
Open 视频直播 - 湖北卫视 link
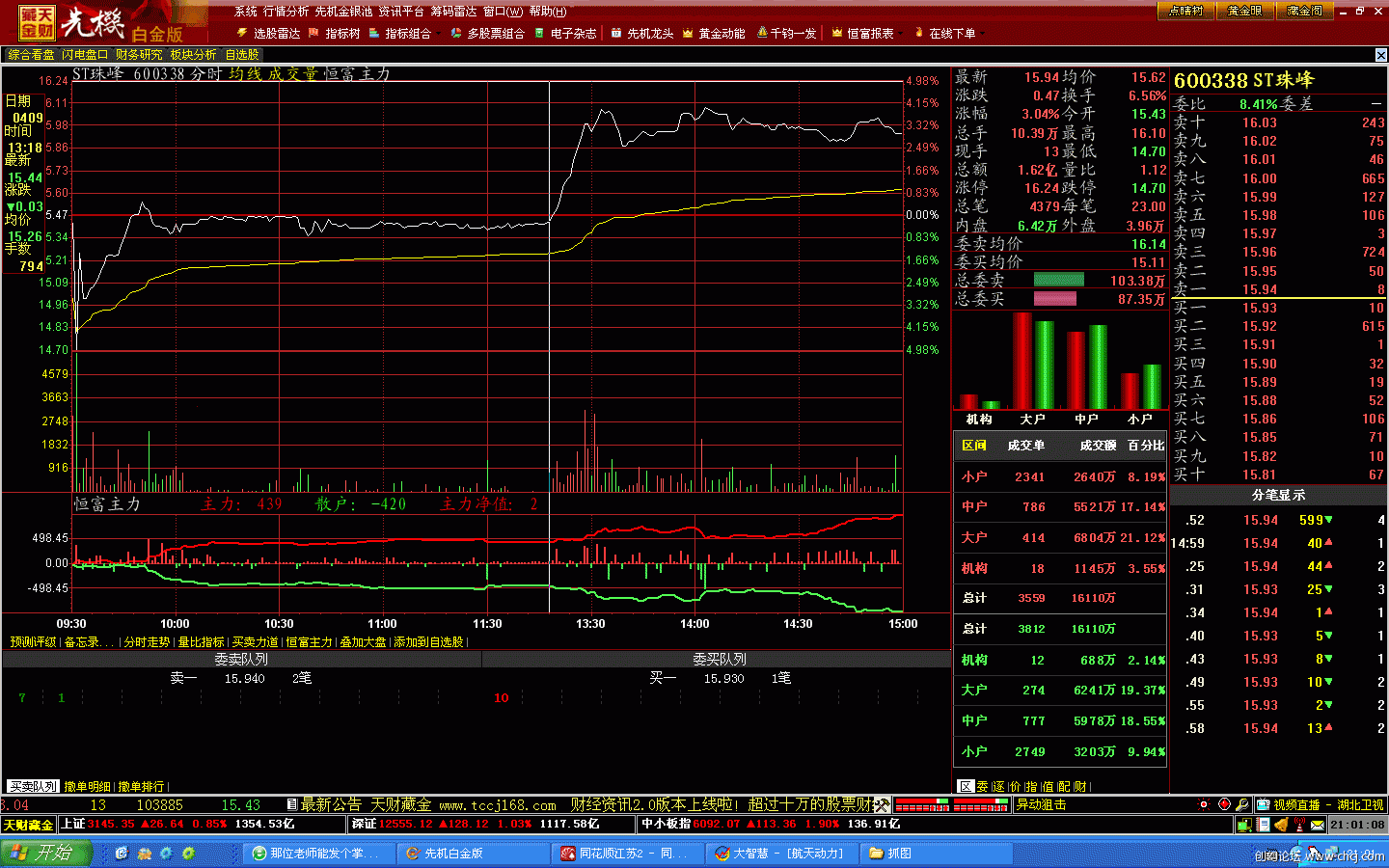click(1320, 804)
